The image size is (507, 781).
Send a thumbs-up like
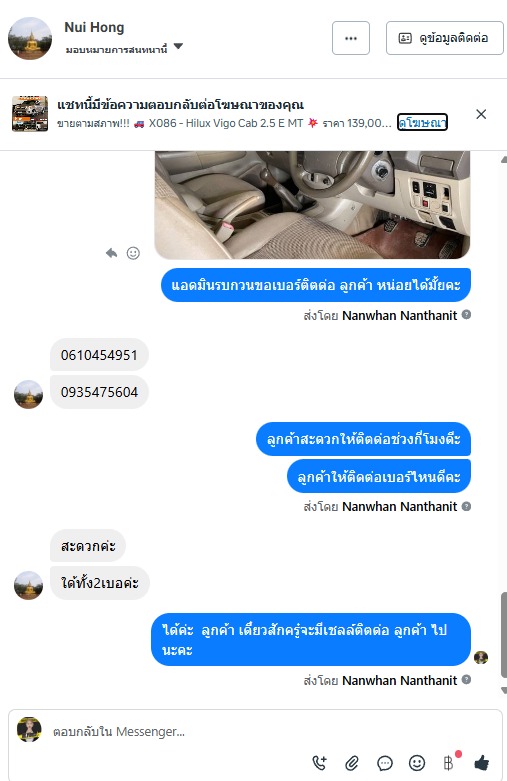481,762
